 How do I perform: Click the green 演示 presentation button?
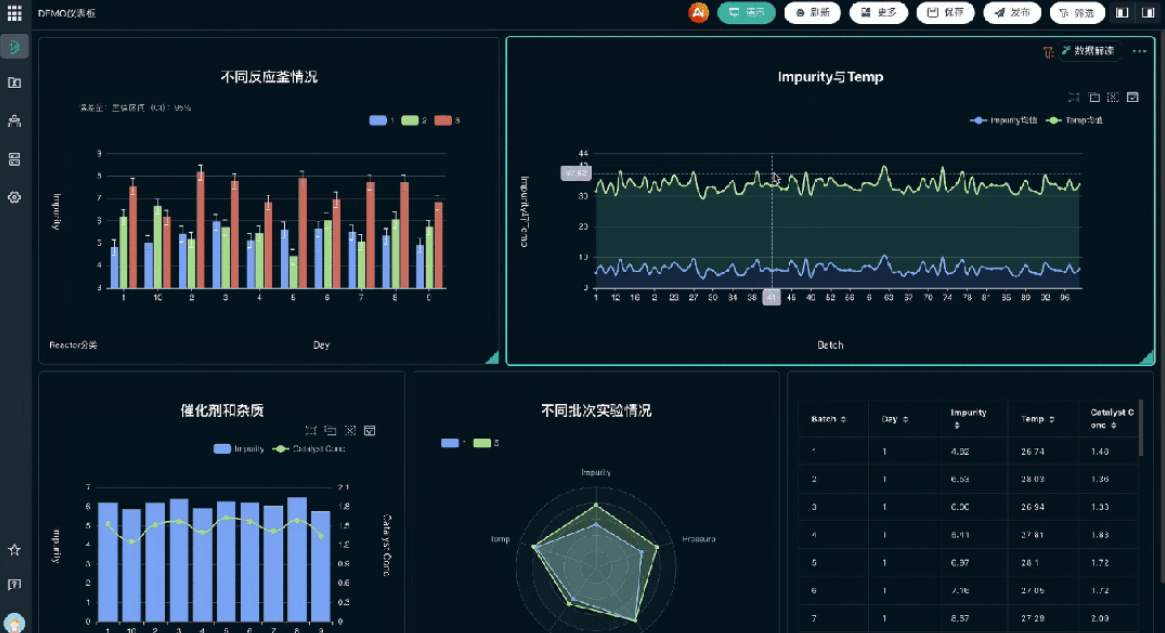[747, 13]
